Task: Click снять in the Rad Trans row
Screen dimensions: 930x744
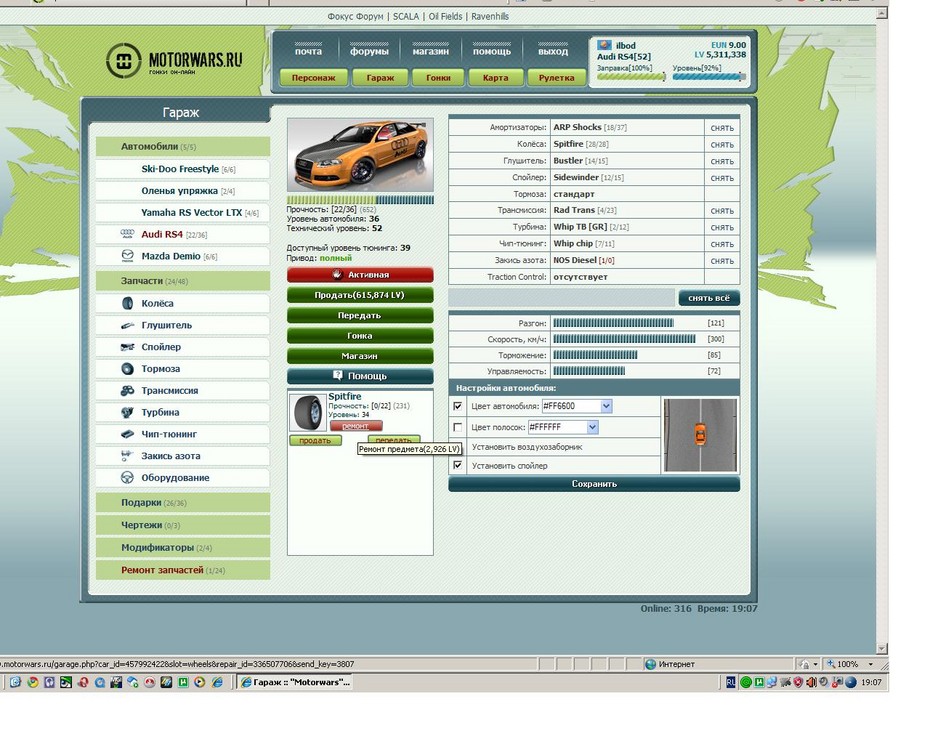Action: coord(722,211)
